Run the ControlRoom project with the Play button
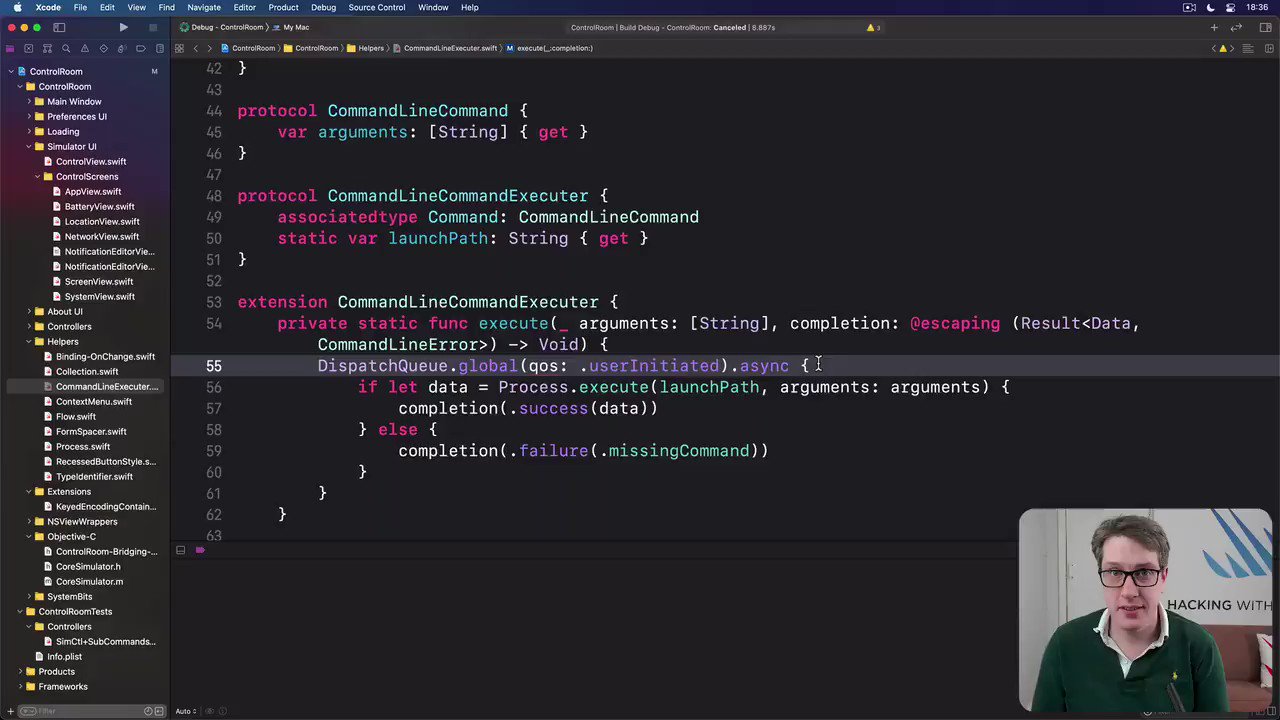The height and width of the screenshot is (720, 1280). click(123, 27)
